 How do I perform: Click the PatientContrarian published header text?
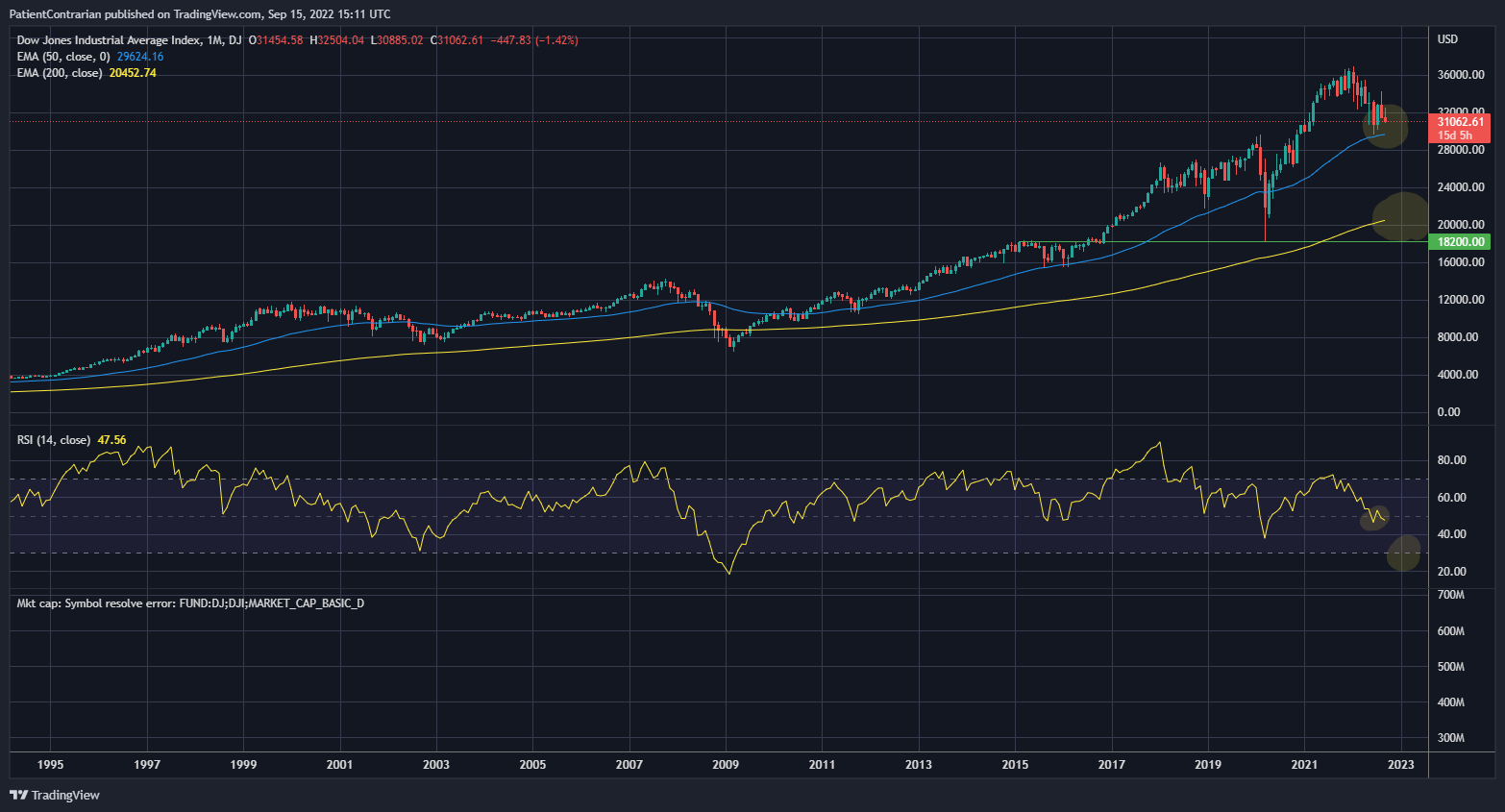pos(200,14)
